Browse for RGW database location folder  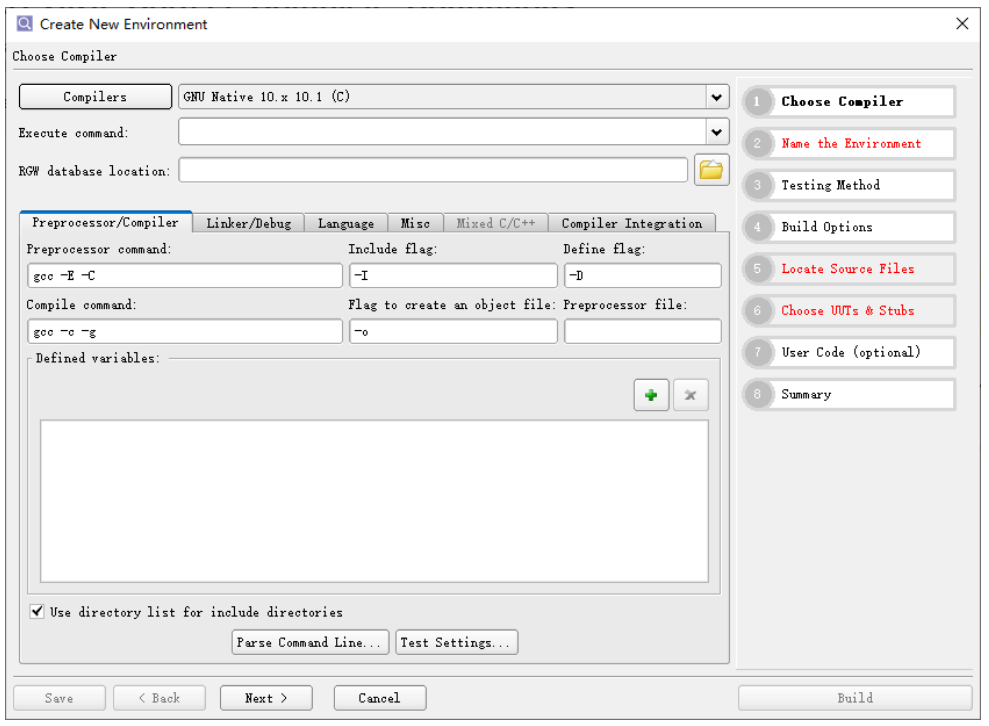click(x=711, y=170)
